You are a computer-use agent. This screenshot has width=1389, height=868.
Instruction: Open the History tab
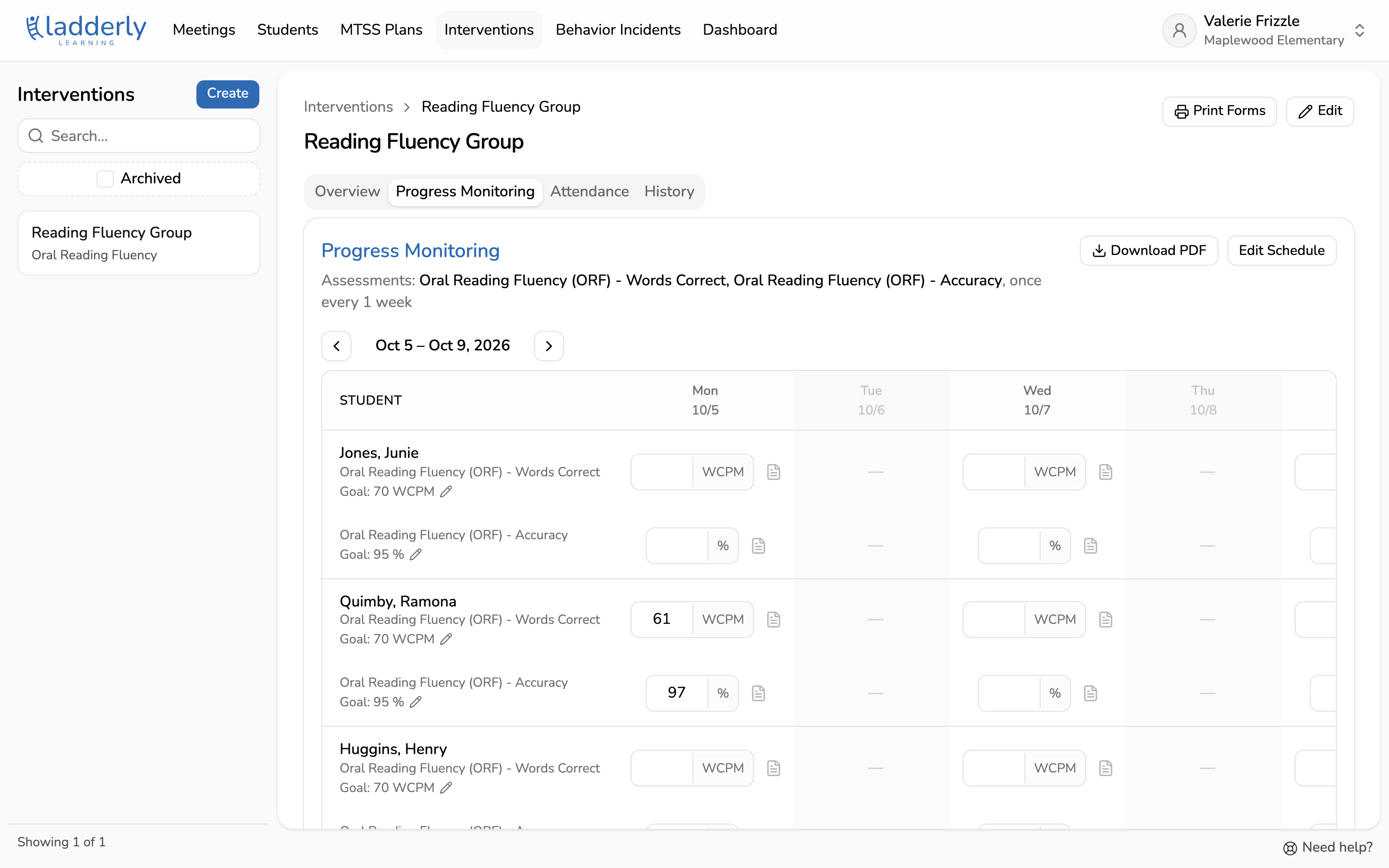669,192
